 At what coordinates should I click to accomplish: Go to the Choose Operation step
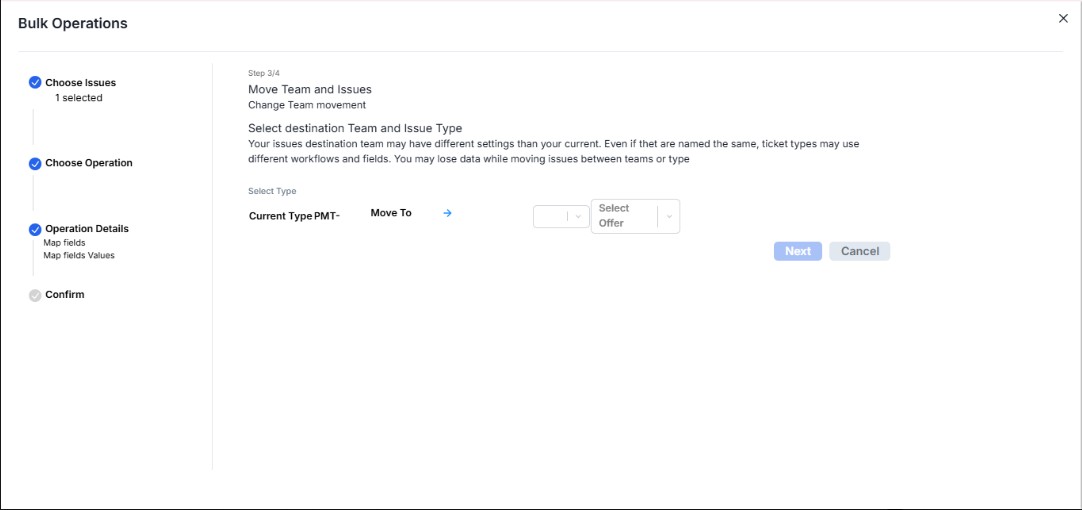[89, 164]
